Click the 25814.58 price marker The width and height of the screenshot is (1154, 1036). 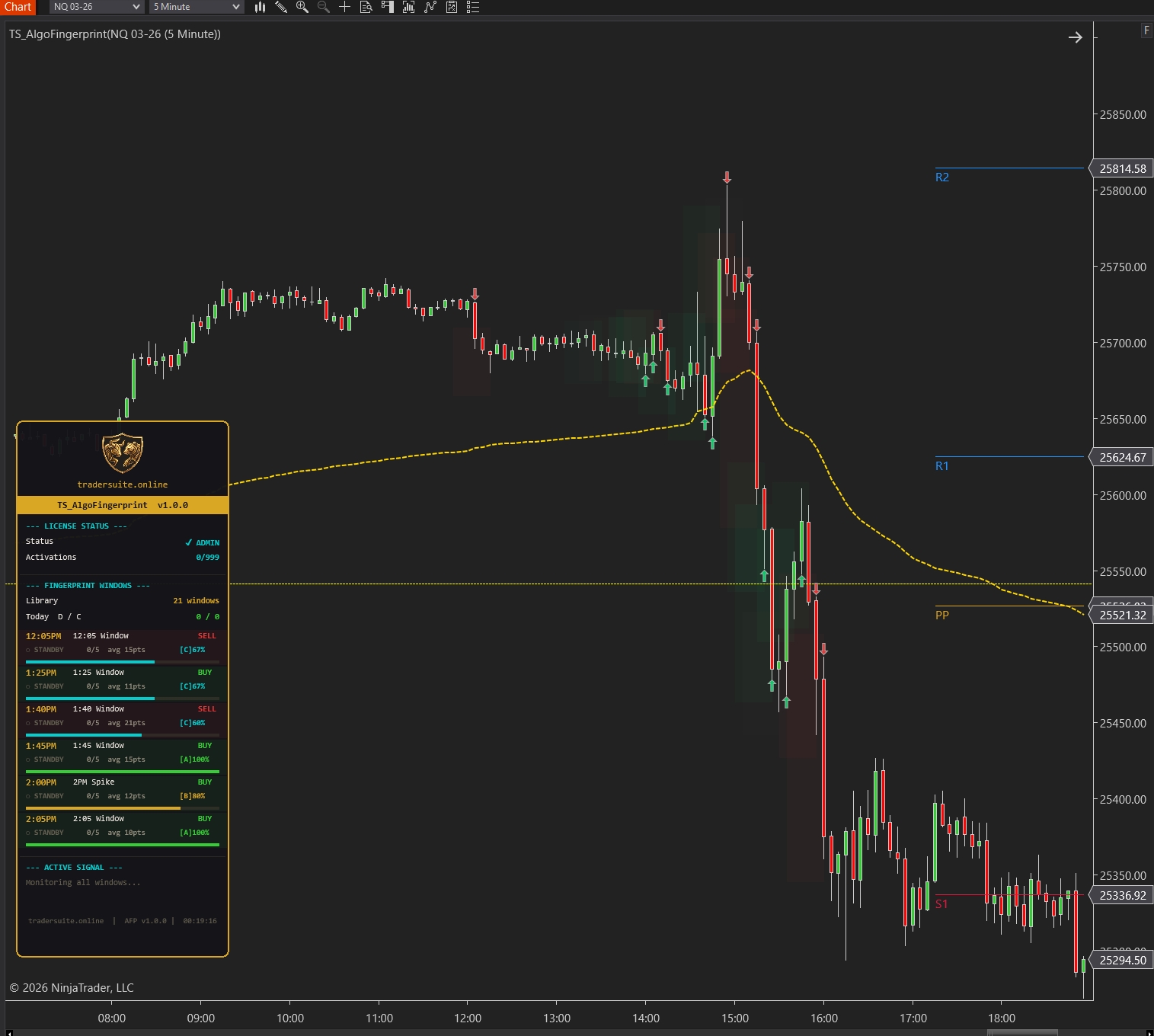coord(1121,169)
